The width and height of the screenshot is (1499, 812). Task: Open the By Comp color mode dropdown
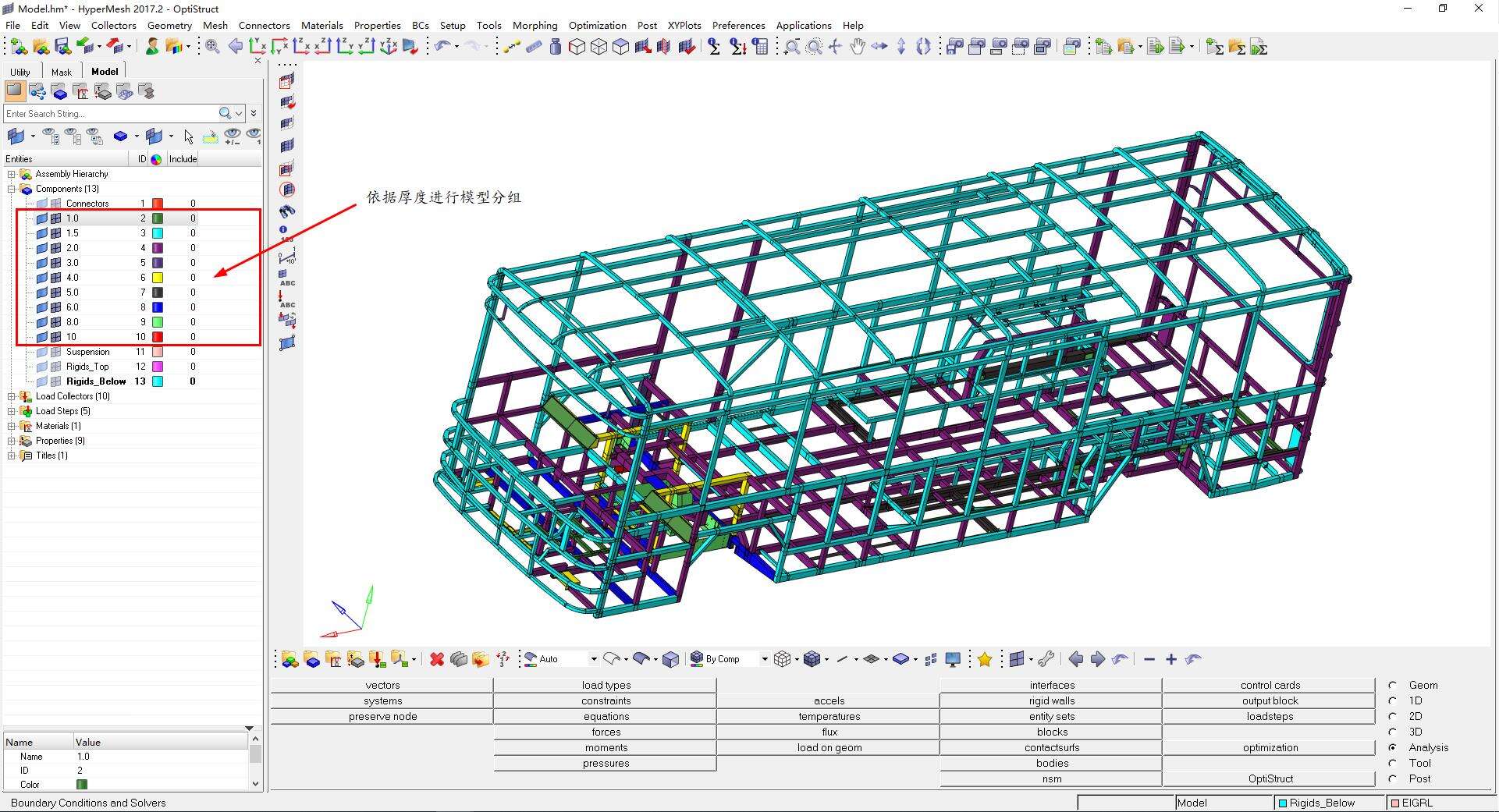[764, 660]
